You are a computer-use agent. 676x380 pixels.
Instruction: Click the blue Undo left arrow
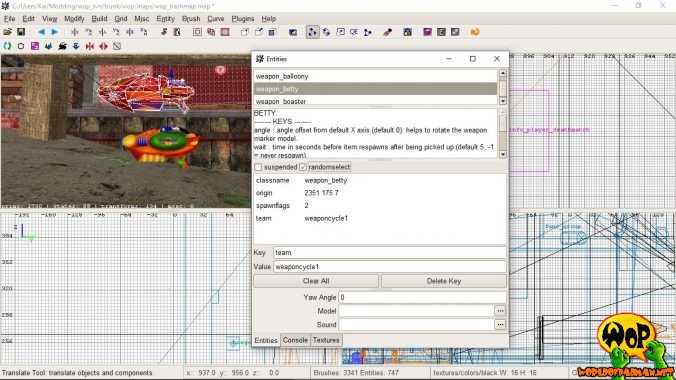pos(41,32)
